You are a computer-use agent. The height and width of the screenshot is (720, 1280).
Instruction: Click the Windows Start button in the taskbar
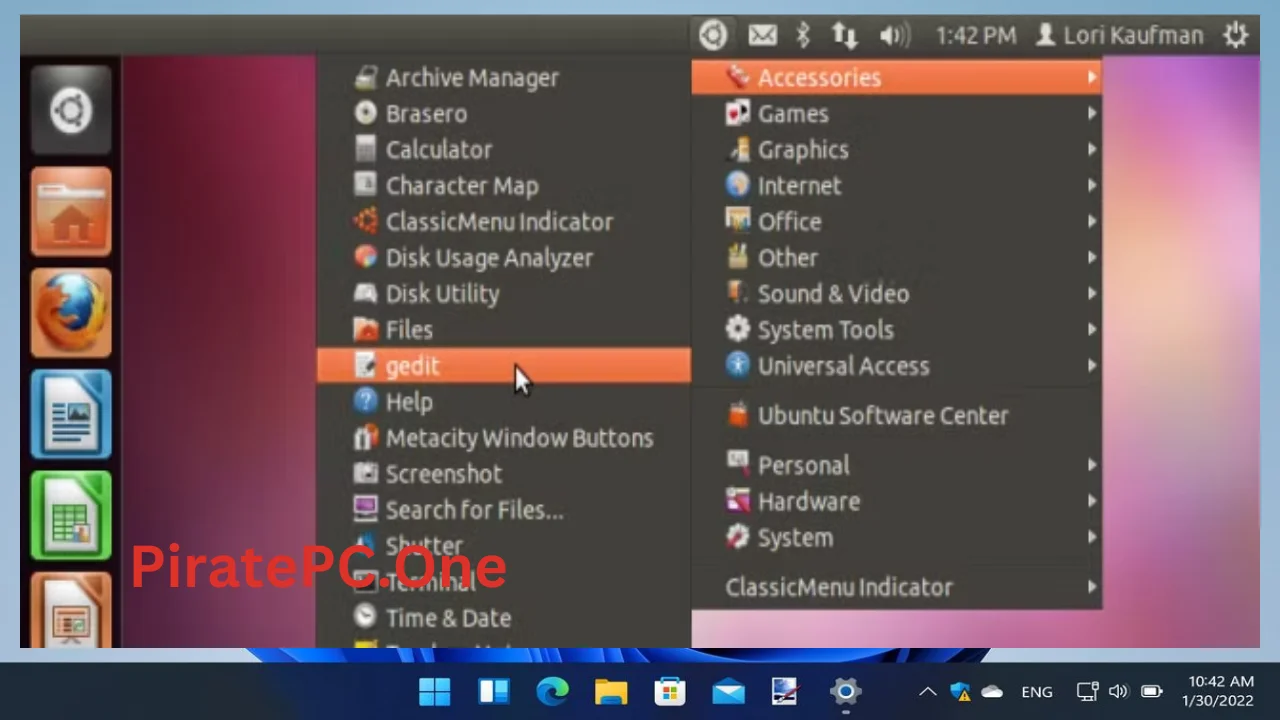pos(435,691)
